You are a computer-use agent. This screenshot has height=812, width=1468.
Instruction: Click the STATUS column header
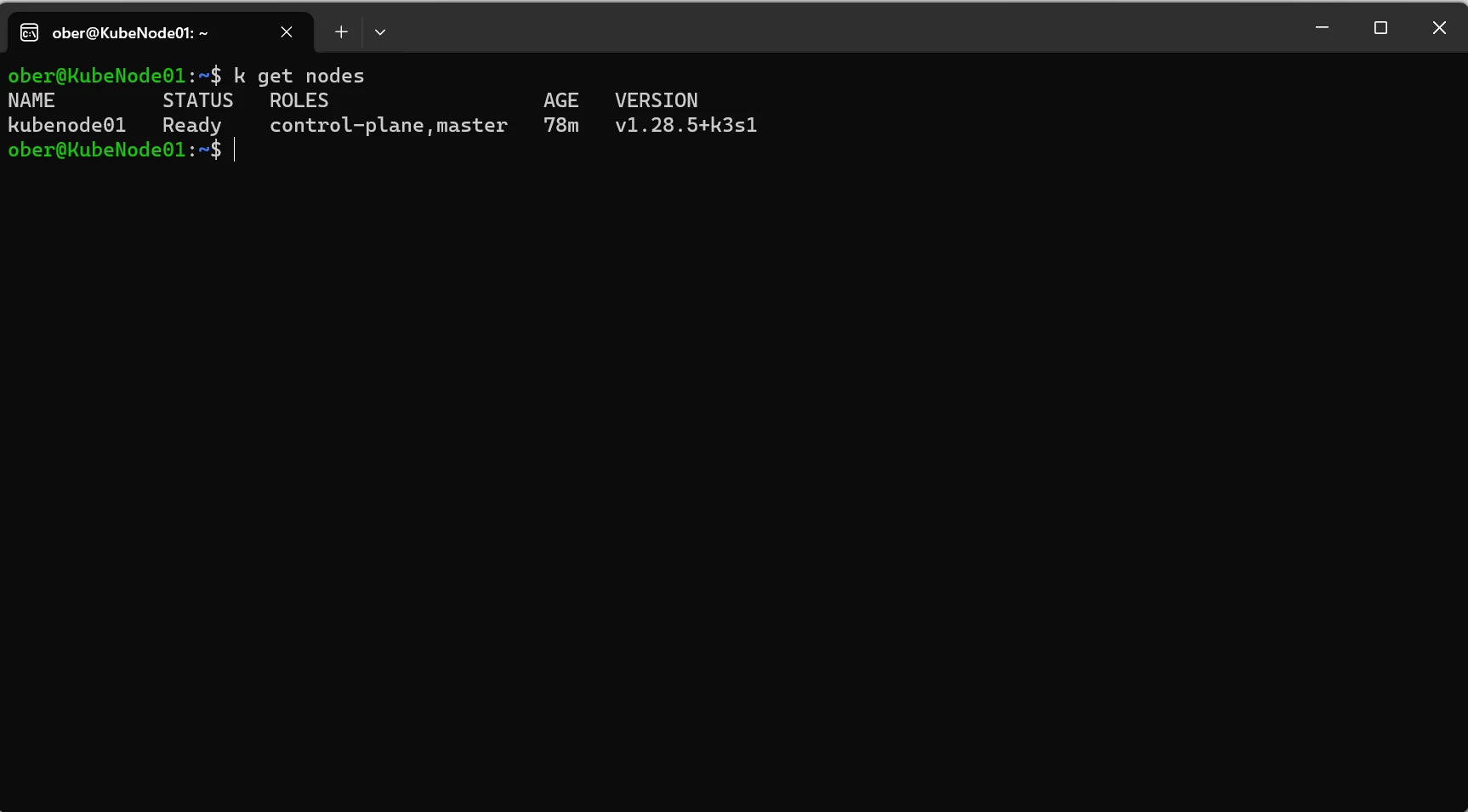[x=198, y=100]
